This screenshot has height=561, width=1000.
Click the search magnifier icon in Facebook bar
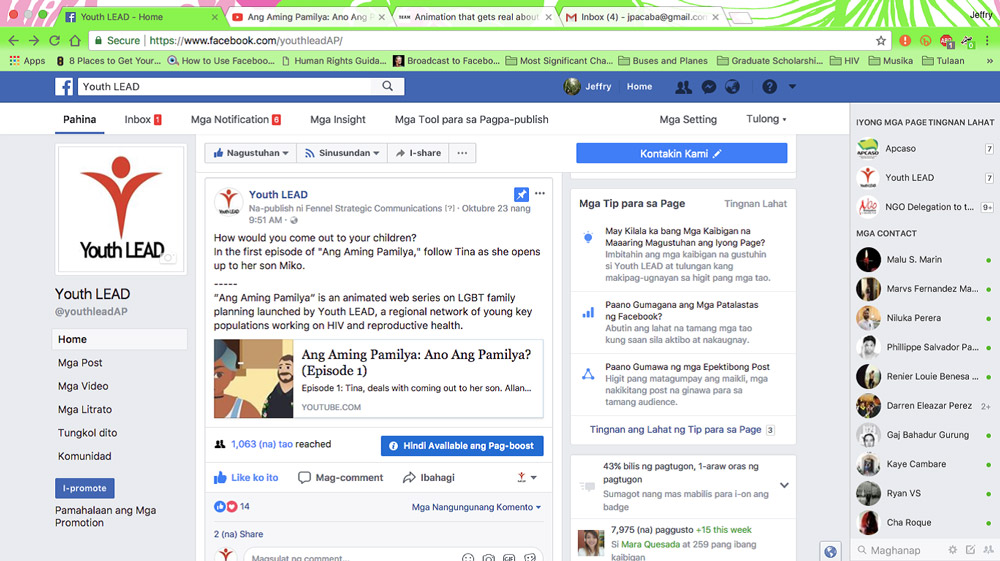(387, 86)
